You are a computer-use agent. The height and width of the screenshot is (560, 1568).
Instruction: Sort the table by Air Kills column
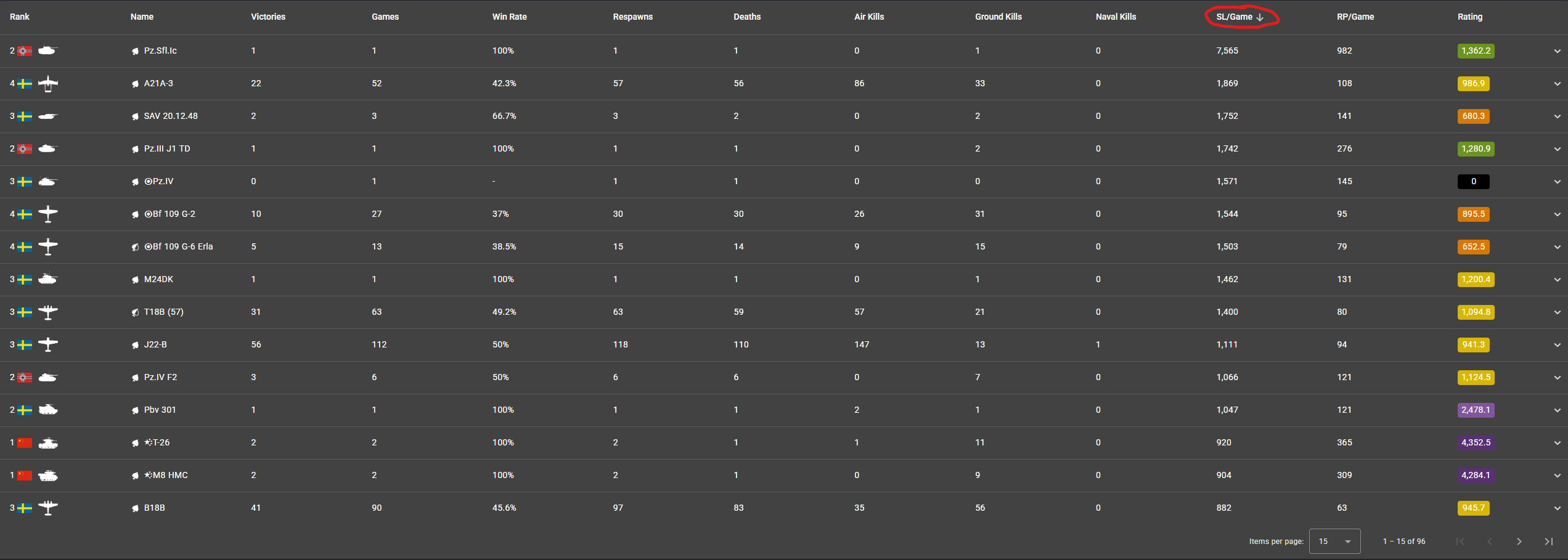pyautogui.click(x=868, y=17)
